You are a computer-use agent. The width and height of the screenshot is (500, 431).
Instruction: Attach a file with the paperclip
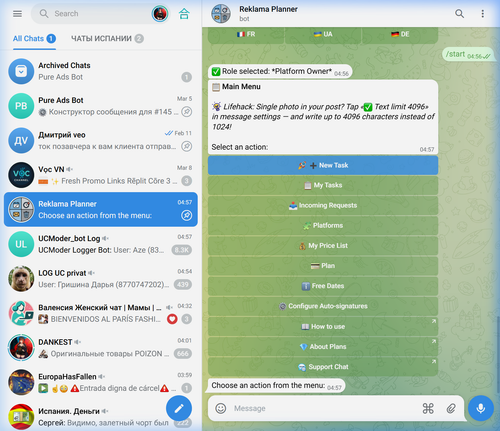click(451, 408)
